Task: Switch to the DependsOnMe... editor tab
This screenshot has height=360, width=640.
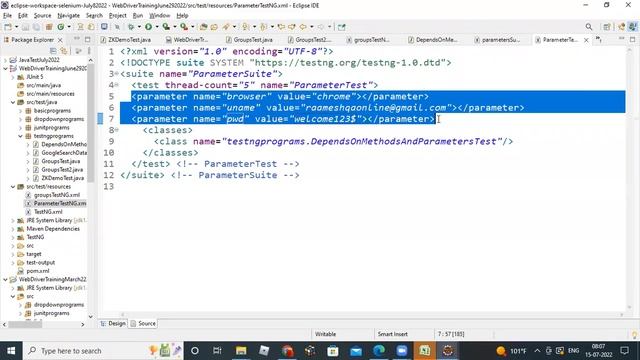Action: coord(433,40)
